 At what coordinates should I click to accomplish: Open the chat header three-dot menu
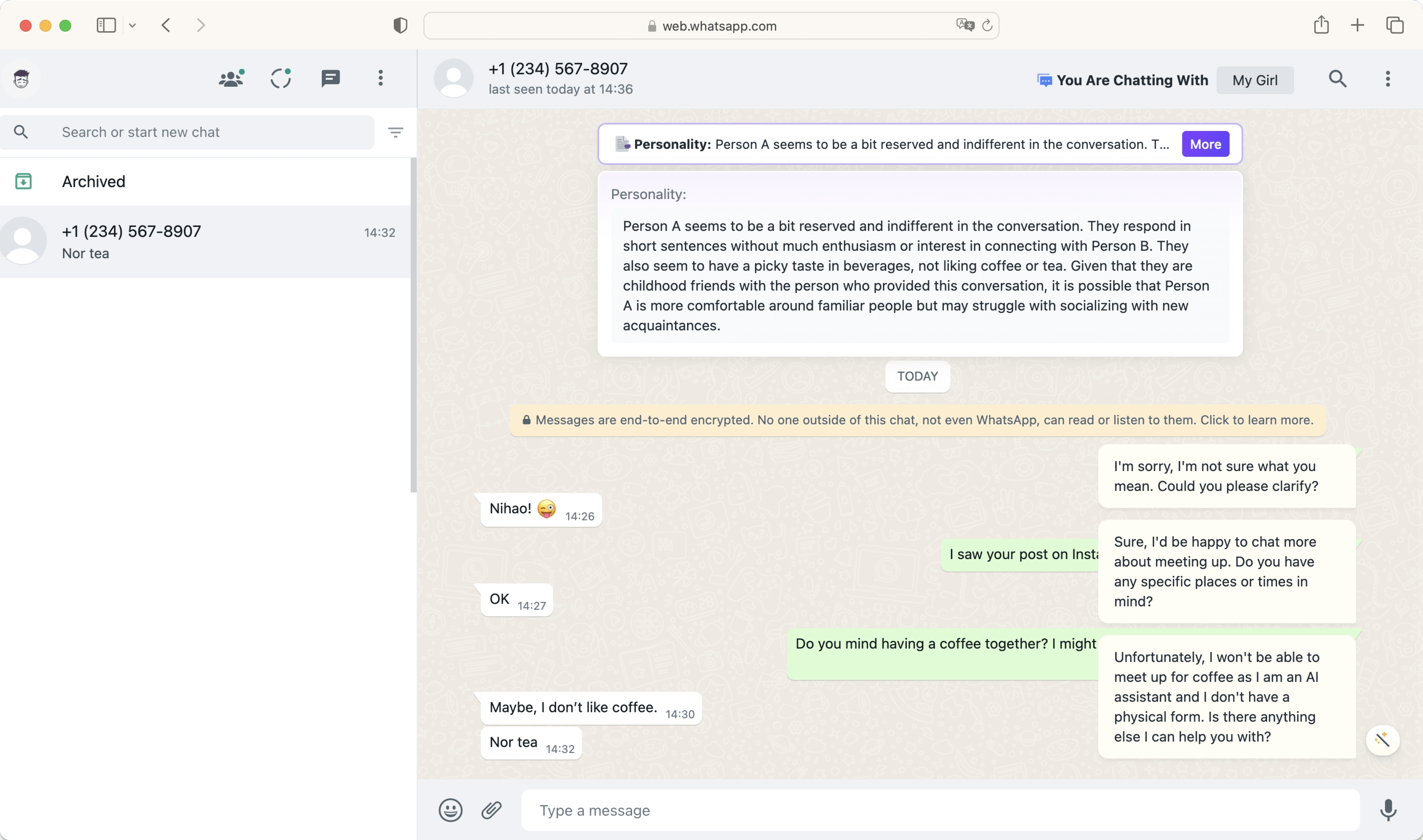pyautogui.click(x=1387, y=79)
